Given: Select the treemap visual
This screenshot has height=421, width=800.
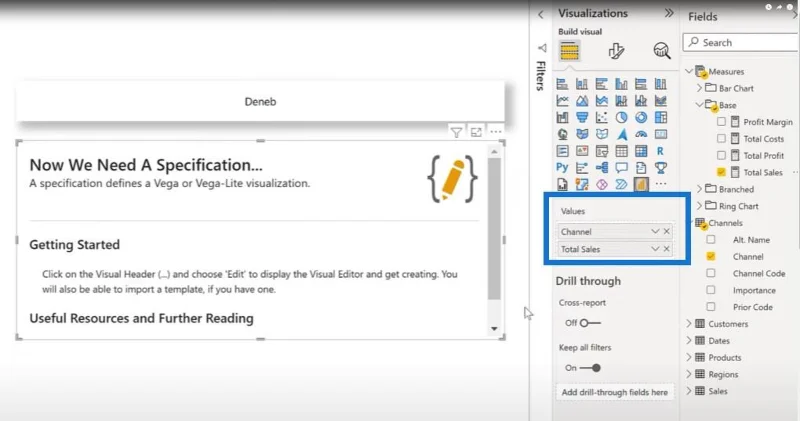Looking at the screenshot, I should pyautogui.click(x=661, y=117).
